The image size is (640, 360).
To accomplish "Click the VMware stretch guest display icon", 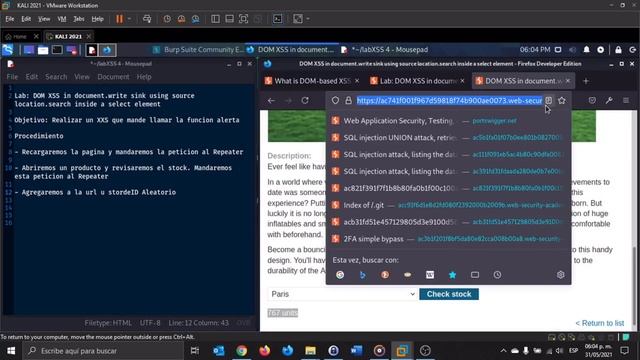I will point(298,19).
